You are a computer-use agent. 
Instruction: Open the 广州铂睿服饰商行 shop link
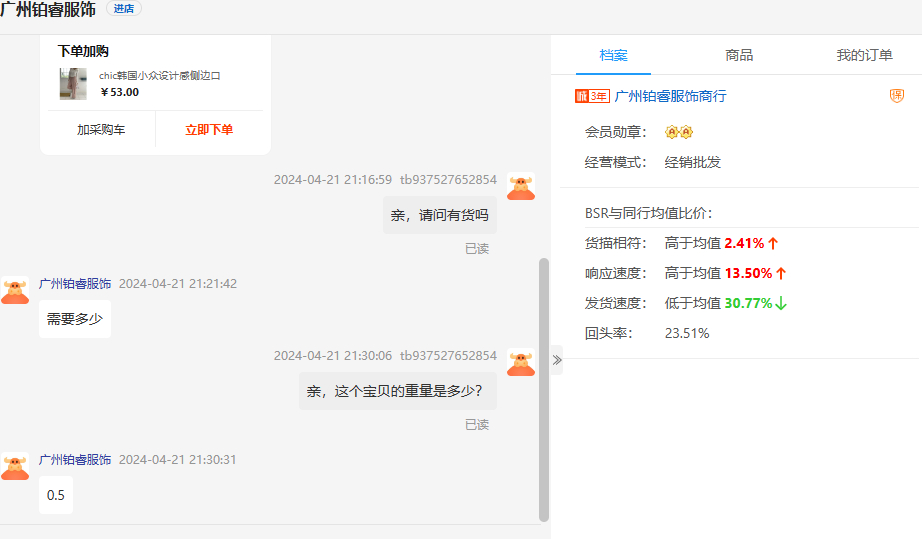(x=670, y=97)
